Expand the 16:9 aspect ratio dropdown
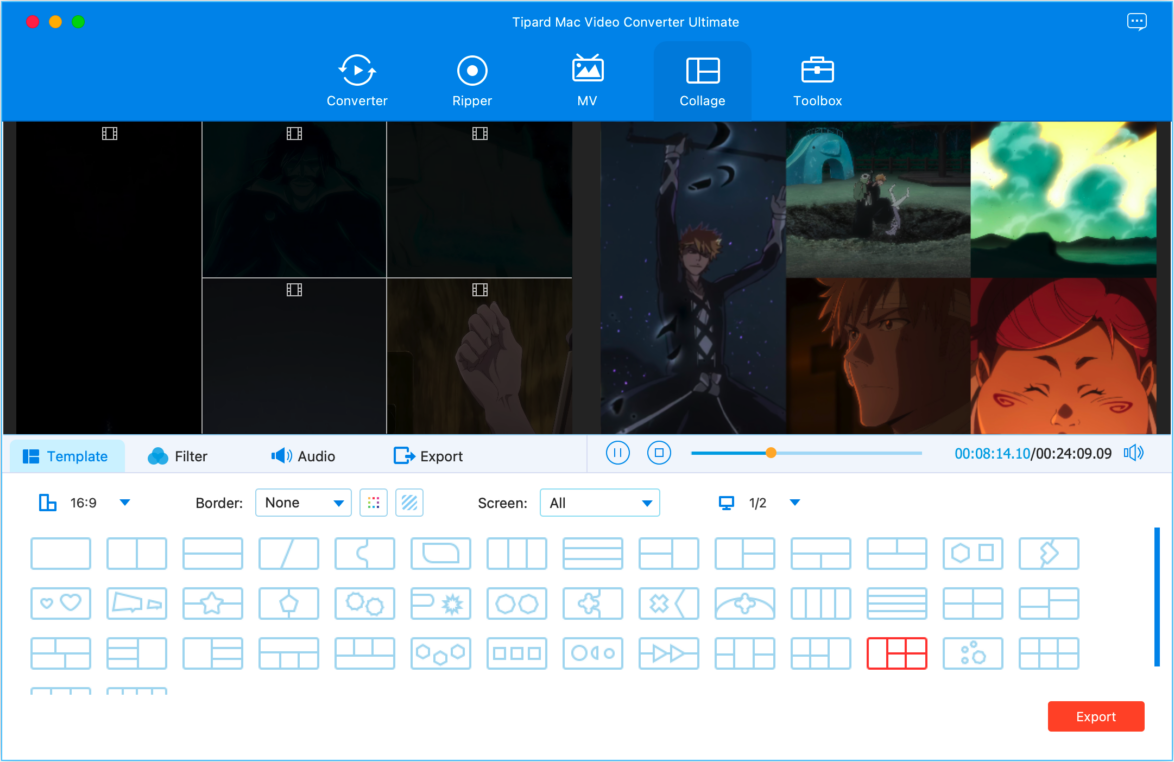The image size is (1174, 762). click(125, 503)
